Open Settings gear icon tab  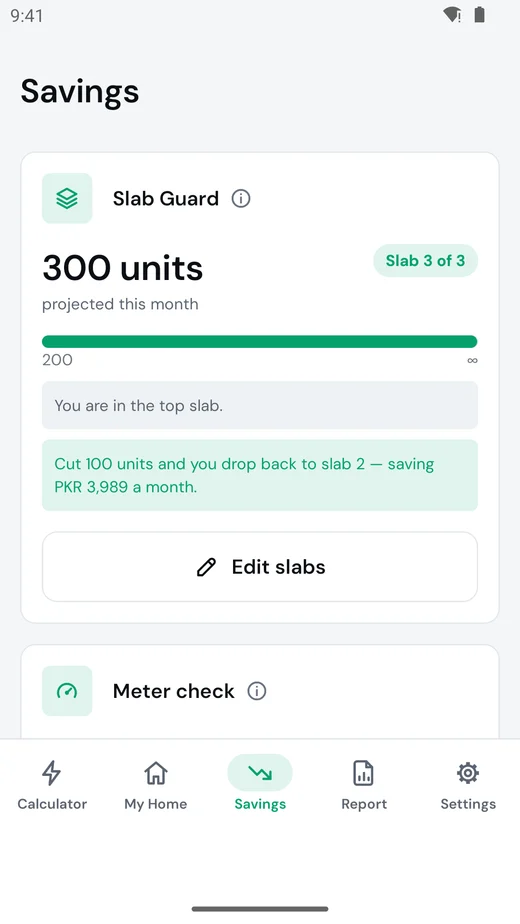tap(468, 773)
